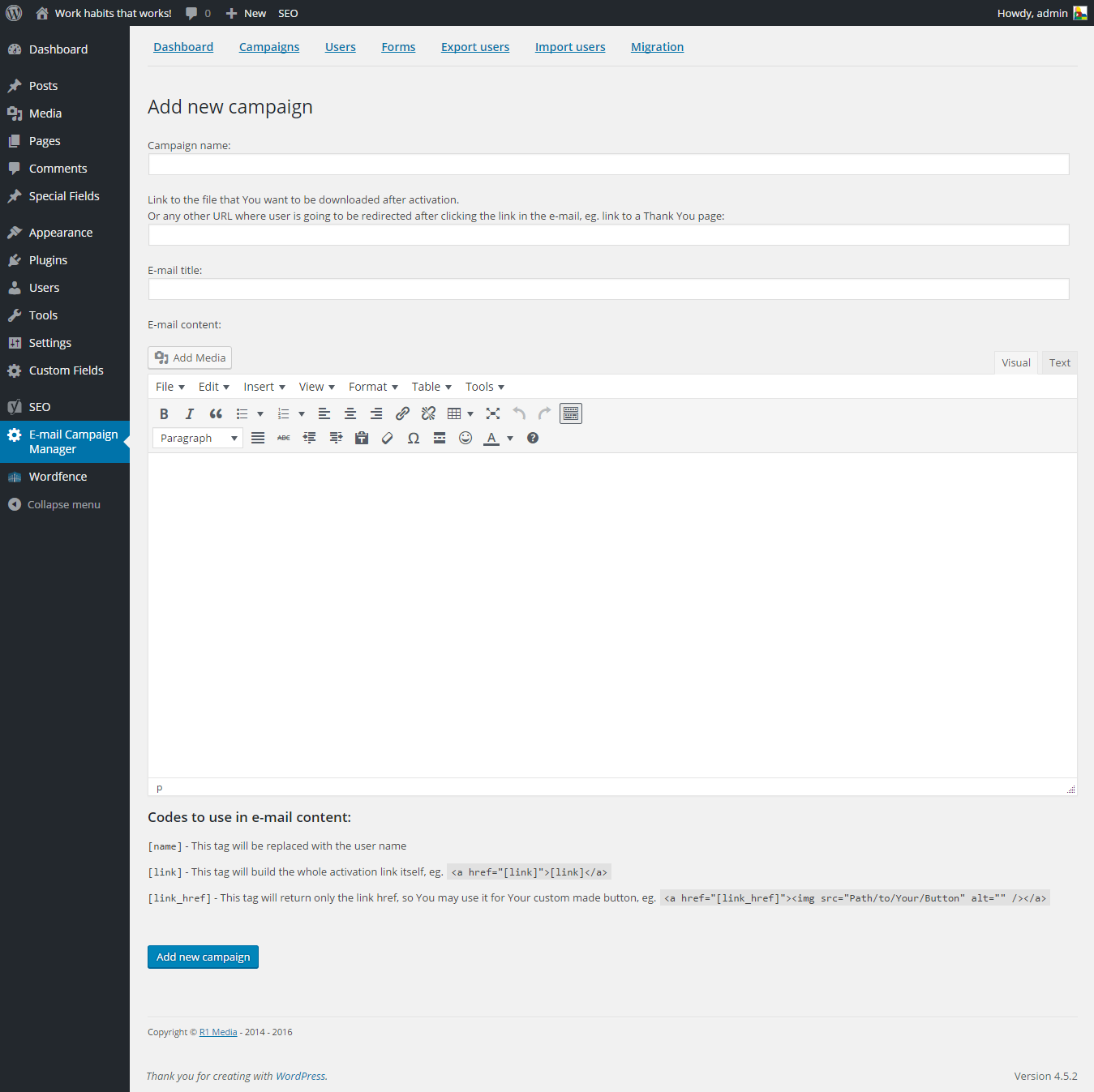The image size is (1094, 1092).
Task: Align text center
Action: coord(350,413)
